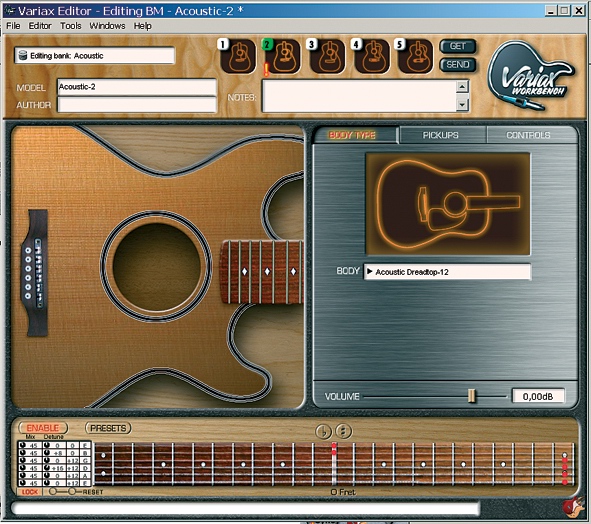The width and height of the screenshot is (591, 524).
Task: Click the VOLUME slider handle
Action: [471, 396]
